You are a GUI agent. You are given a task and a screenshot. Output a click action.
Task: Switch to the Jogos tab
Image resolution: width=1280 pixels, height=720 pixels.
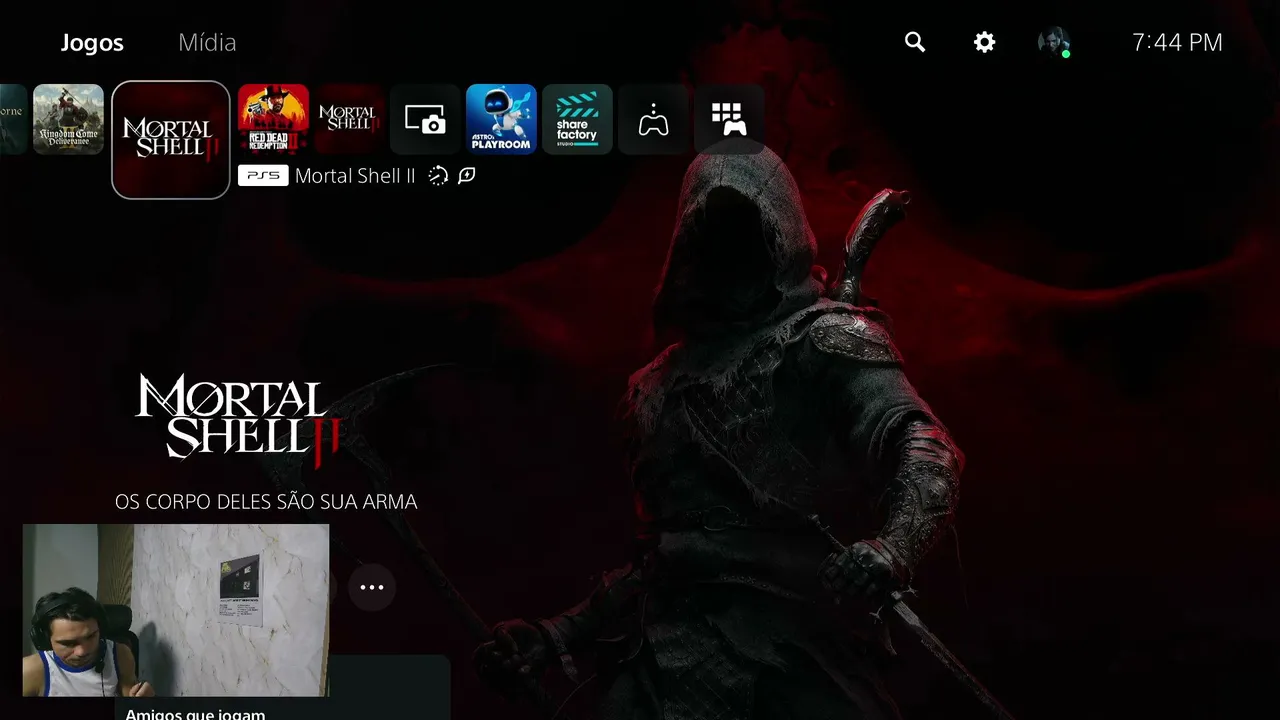coord(92,43)
